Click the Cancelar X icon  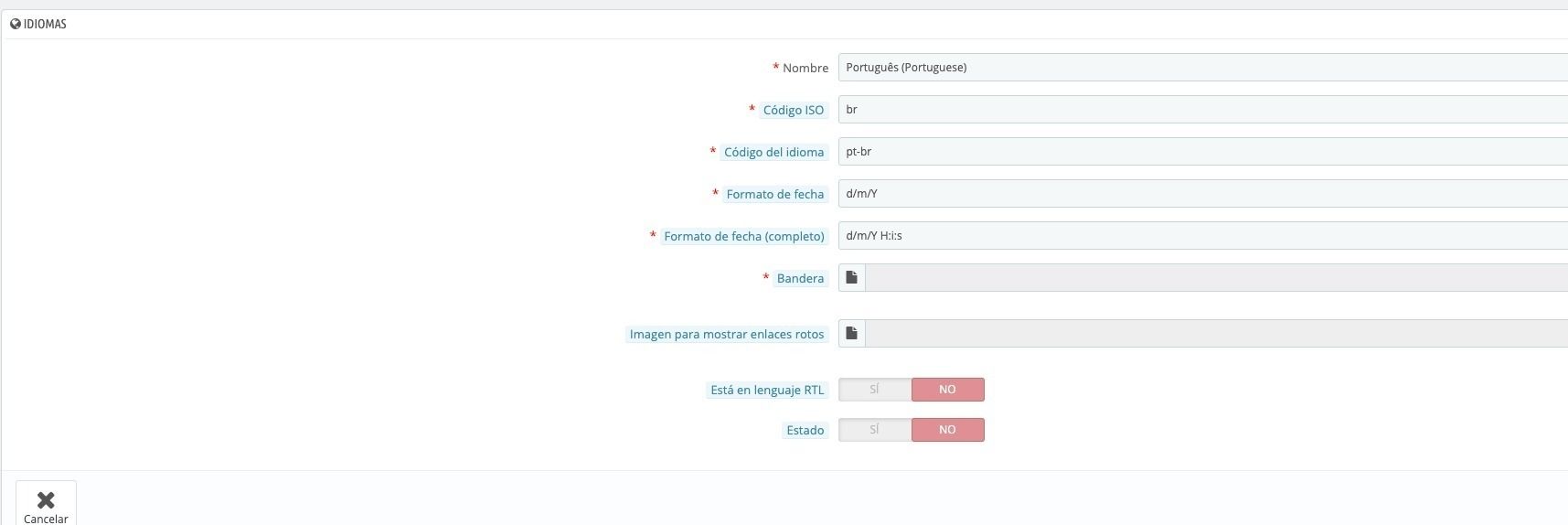click(x=46, y=499)
